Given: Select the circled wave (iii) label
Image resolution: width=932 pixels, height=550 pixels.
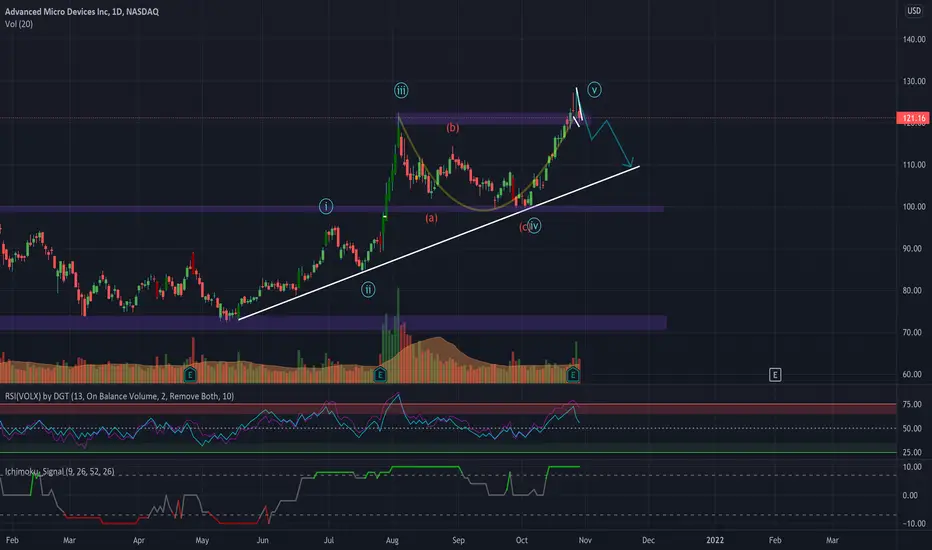Looking at the screenshot, I should click(x=401, y=90).
